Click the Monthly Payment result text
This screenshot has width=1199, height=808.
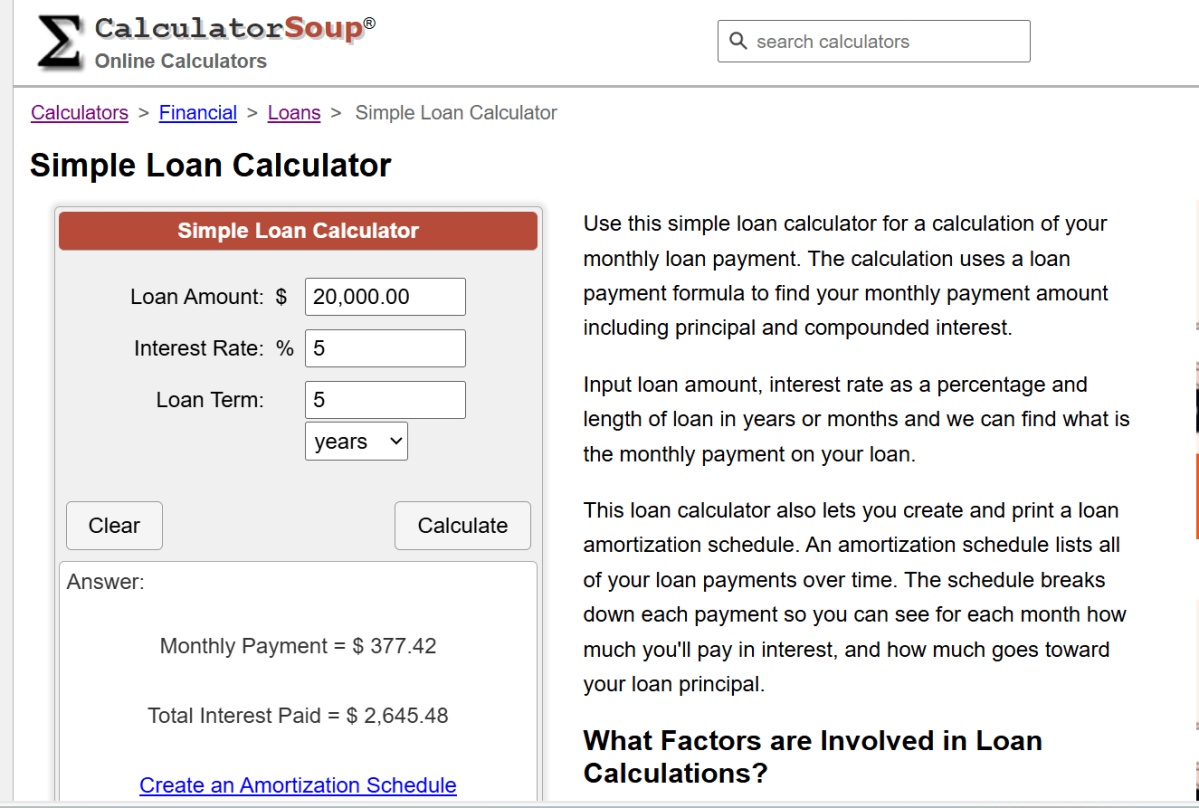[297, 645]
